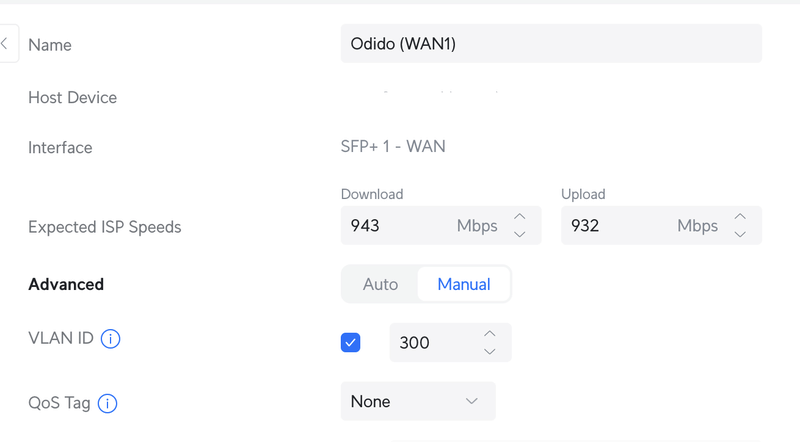
Task: Click the VLAN ID value field
Action: 430,343
